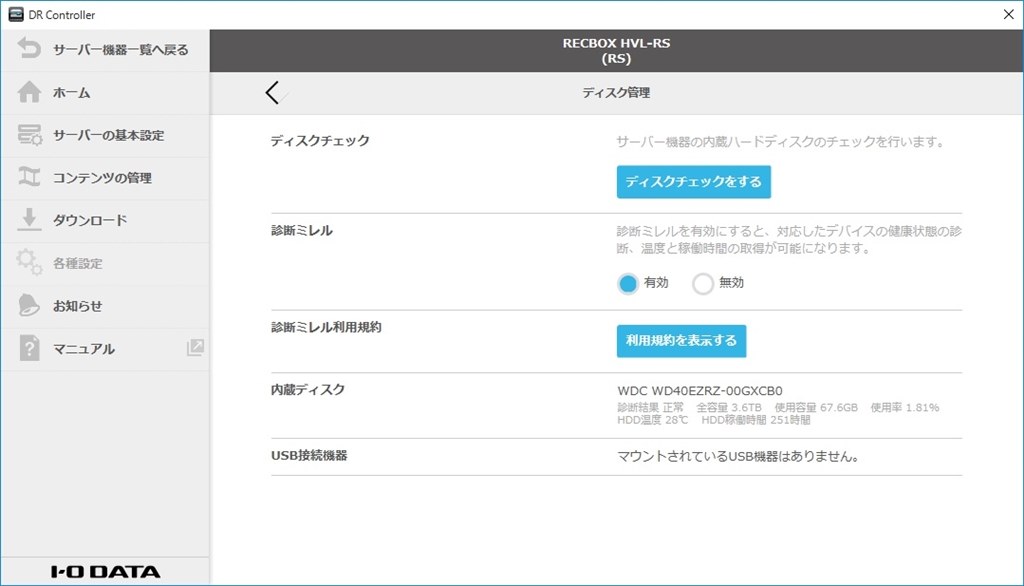Click the gears icon for 各種設定
The width and height of the screenshot is (1024, 586).
coord(29,262)
